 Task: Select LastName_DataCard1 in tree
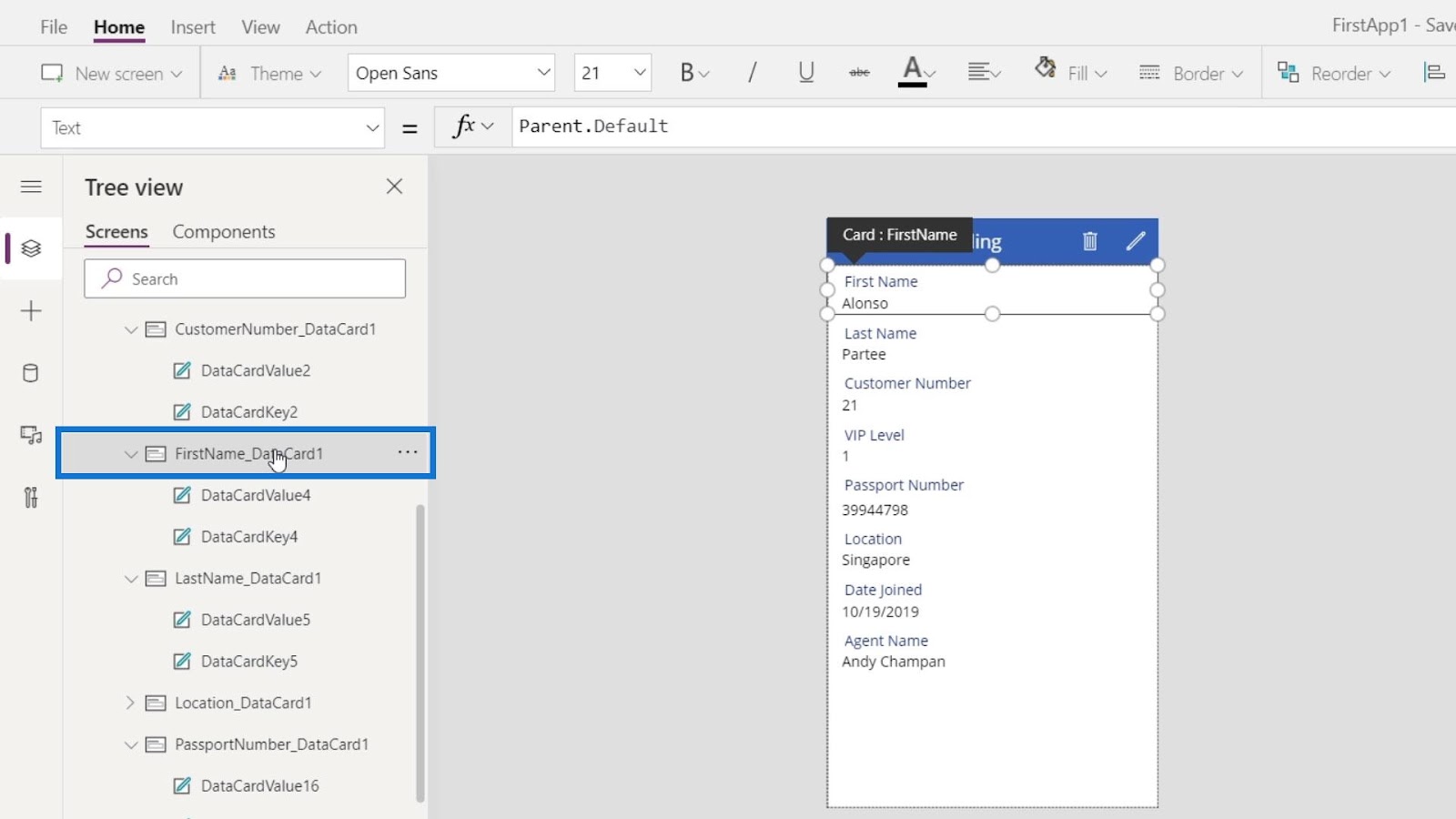pos(248,579)
